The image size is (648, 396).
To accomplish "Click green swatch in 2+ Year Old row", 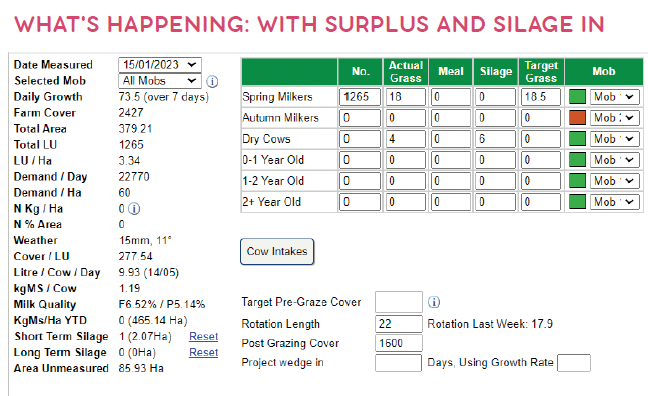I will point(577,202).
